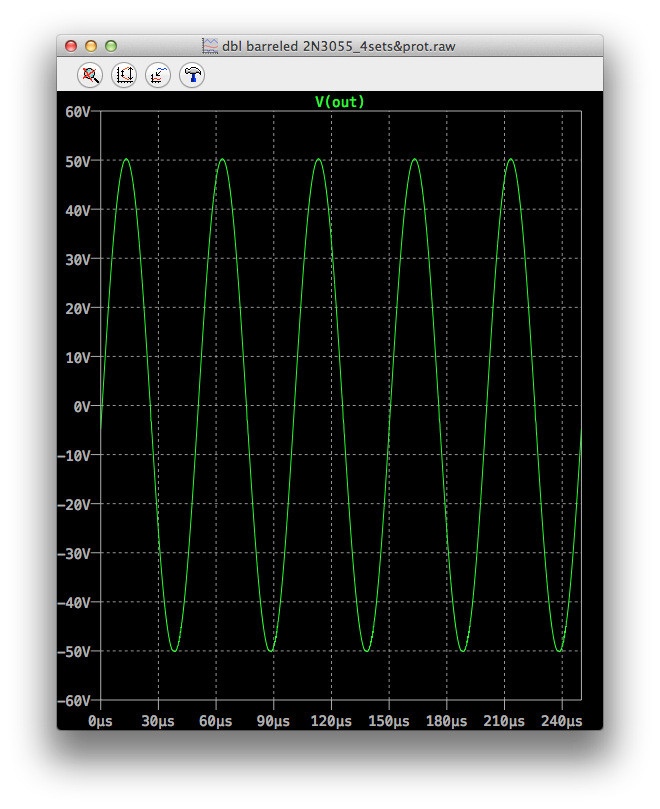
Task: Click the 210µs horizontal axis label
Action: 504,721
